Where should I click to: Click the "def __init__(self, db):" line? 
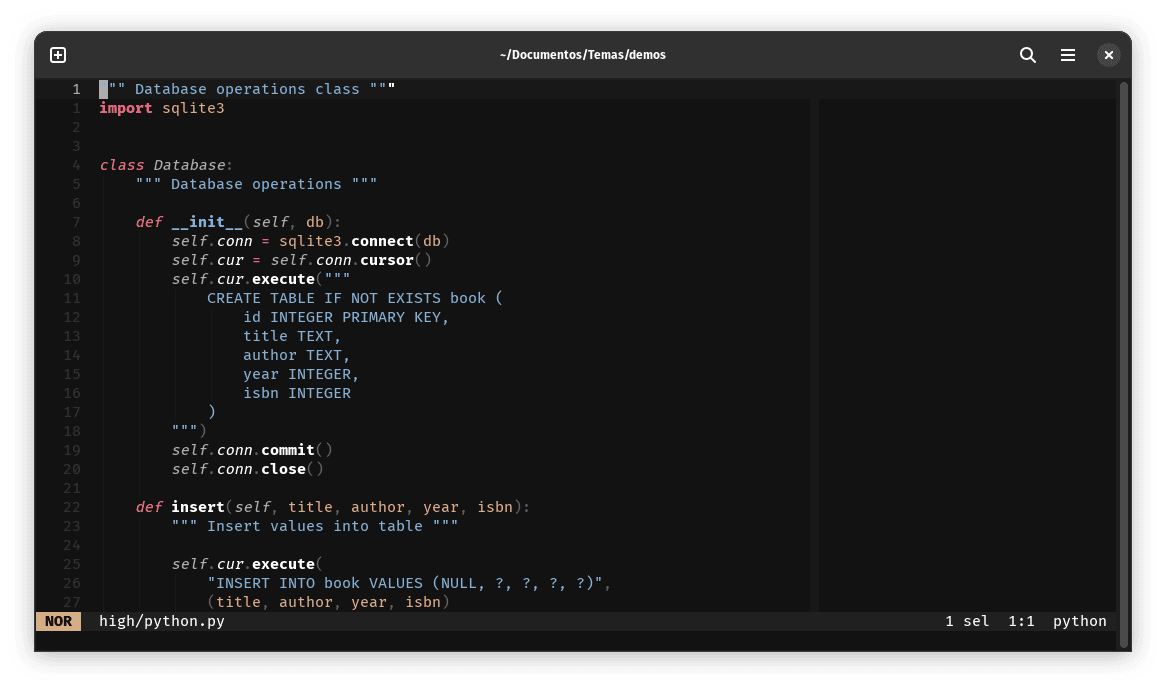click(238, 222)
